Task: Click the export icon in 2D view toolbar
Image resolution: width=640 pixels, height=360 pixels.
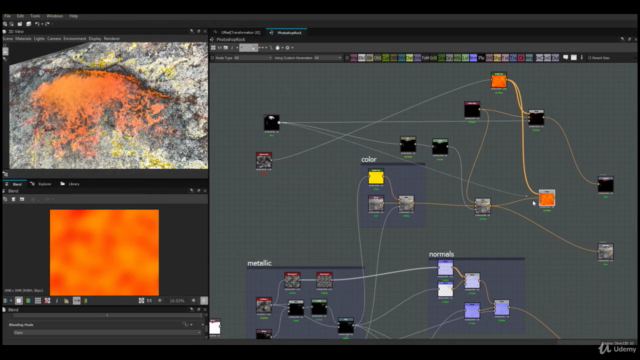Action: pyautogui.click(x=22, y=199)
